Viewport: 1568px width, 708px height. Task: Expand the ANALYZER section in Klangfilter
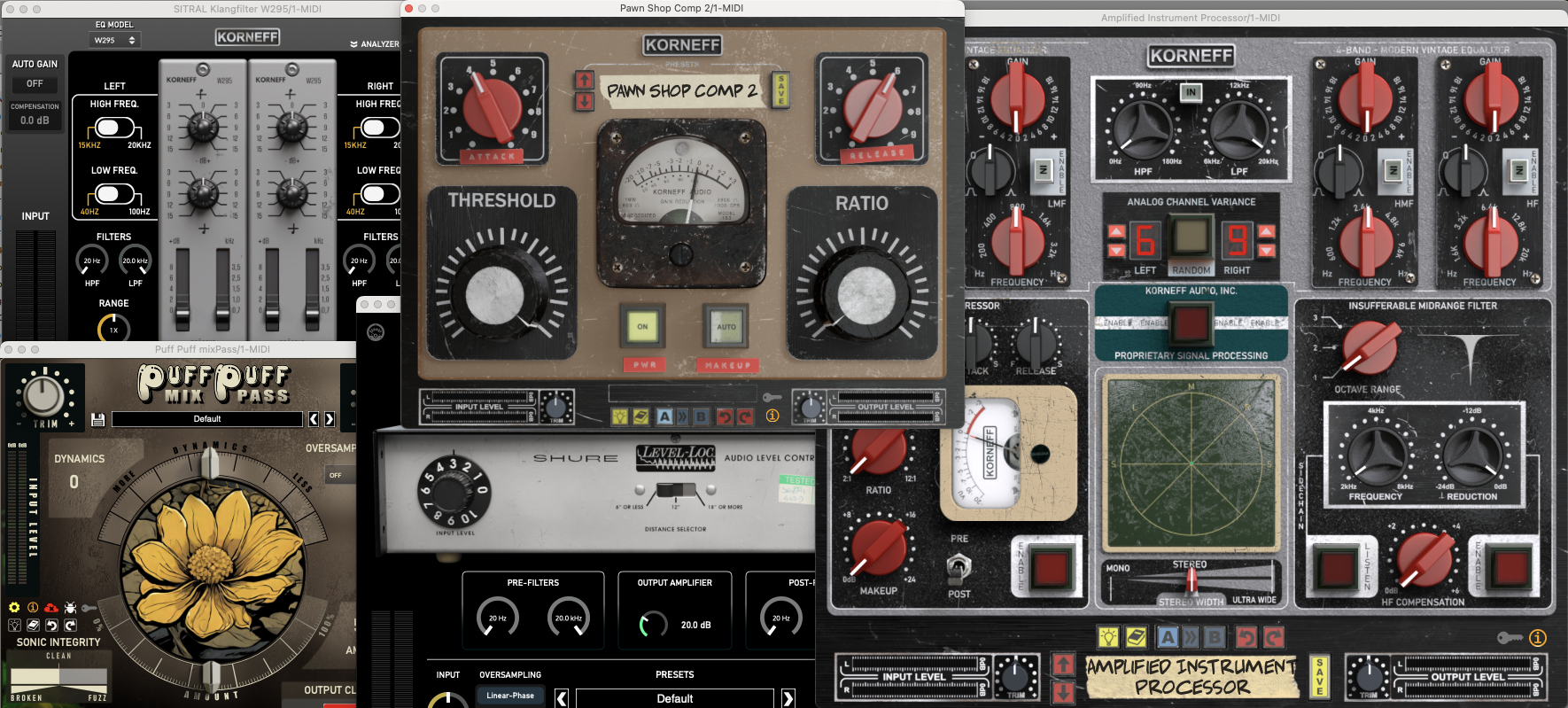[374, 43]
